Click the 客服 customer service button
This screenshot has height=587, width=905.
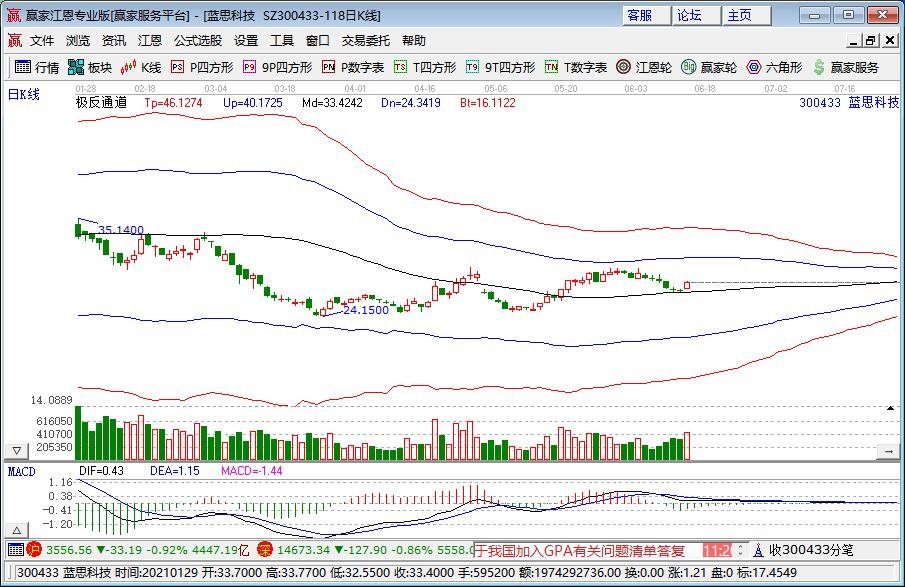(x=646, y=16)
